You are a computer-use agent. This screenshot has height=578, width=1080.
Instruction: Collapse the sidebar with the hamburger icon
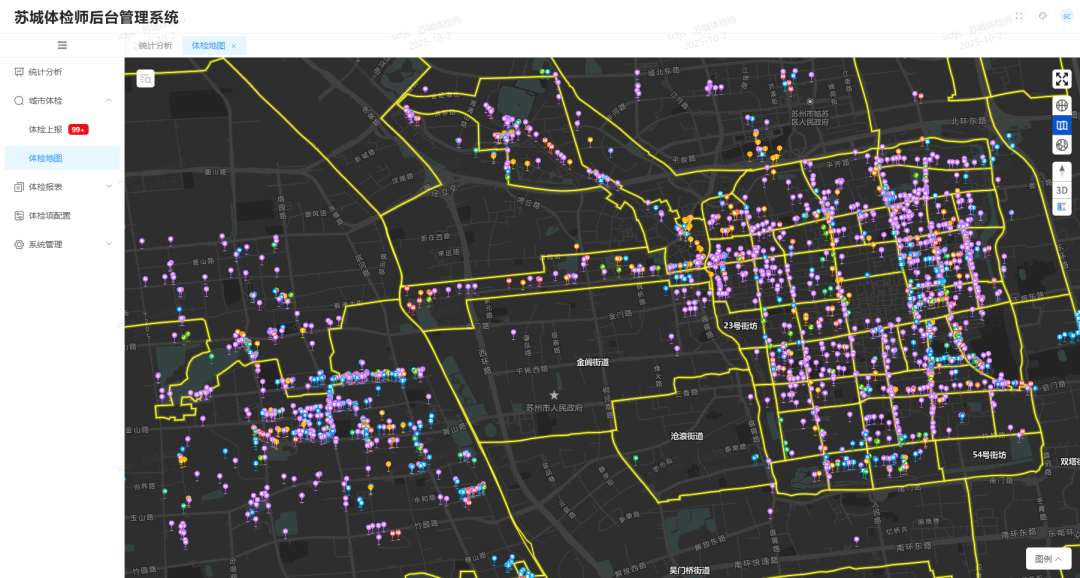(62, 45)
